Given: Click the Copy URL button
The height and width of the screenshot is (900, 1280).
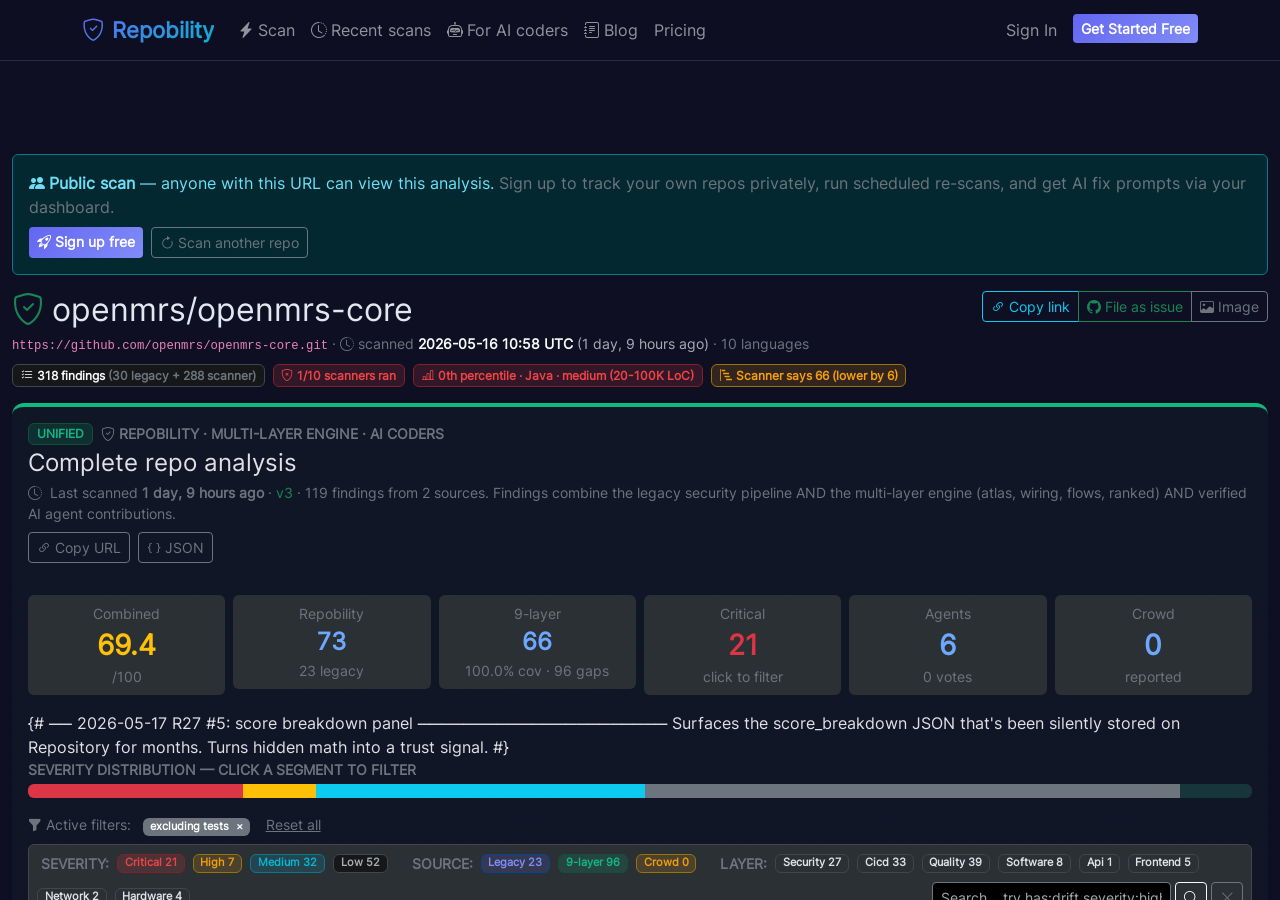Looking at the screenshot, I should 79,548.
